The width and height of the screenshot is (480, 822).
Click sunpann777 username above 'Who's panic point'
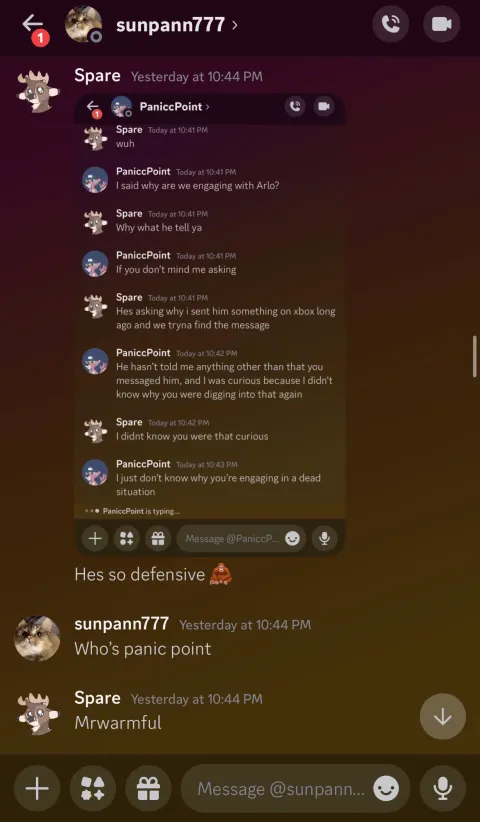122,624
